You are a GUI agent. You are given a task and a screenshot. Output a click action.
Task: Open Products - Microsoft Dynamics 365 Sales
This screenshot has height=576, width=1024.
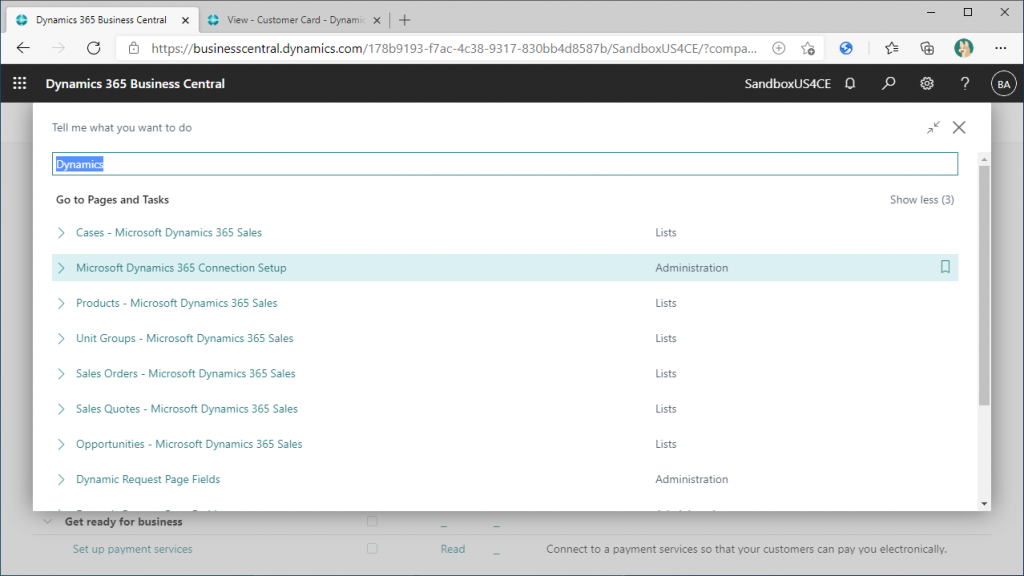pyautogui.click(x=176, y=303)
